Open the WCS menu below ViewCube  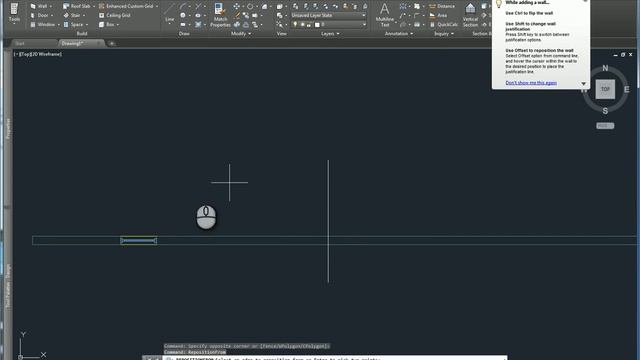point(605,126)
